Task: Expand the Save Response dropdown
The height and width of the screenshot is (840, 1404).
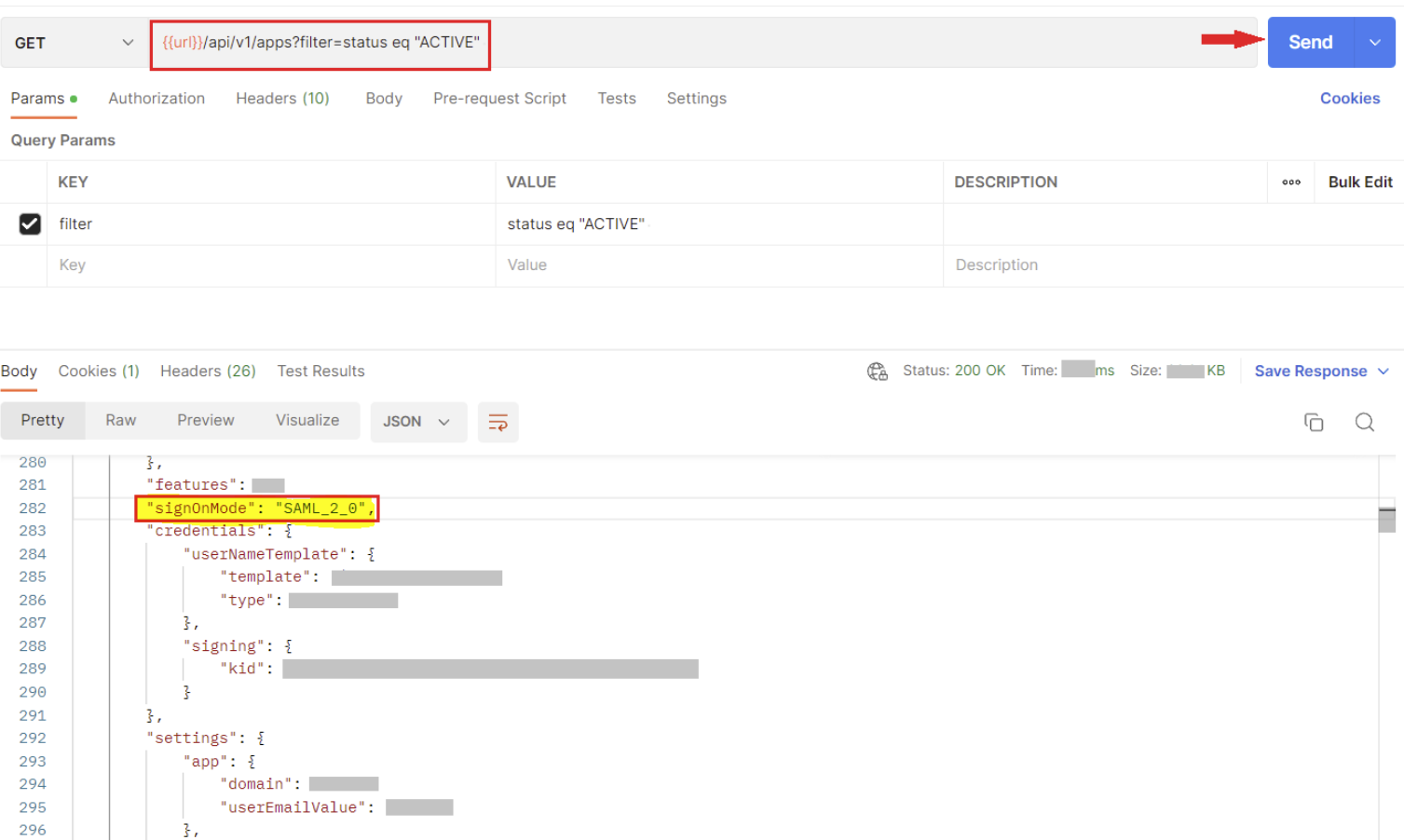Action: [x=1384, y=372]
